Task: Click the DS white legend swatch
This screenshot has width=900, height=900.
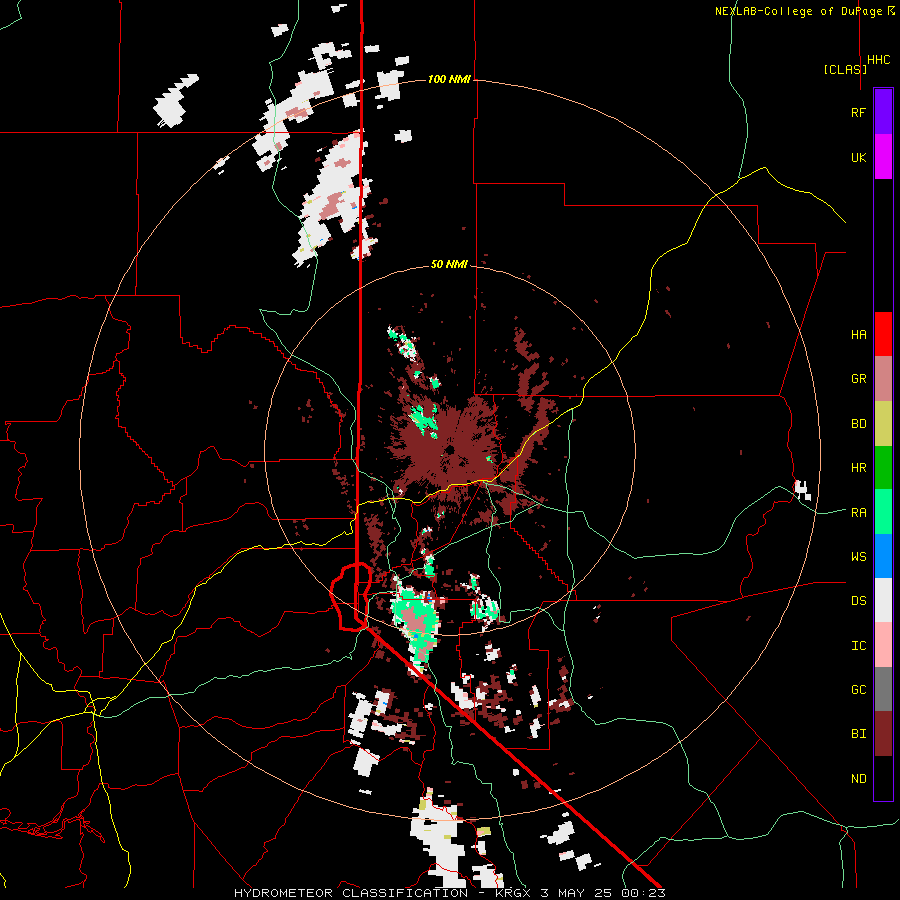Action: pyautogui.click(x=883, y=600)
